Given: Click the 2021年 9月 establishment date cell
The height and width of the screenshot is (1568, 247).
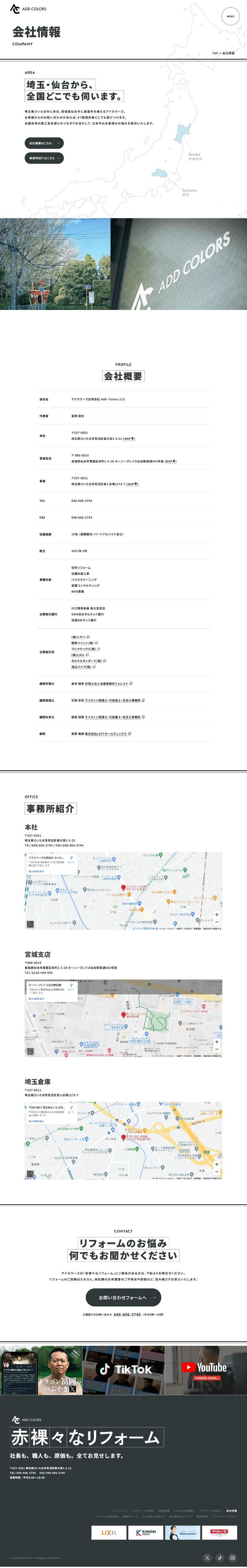Looking at the screenshot, I should click(x=79, y=551).
